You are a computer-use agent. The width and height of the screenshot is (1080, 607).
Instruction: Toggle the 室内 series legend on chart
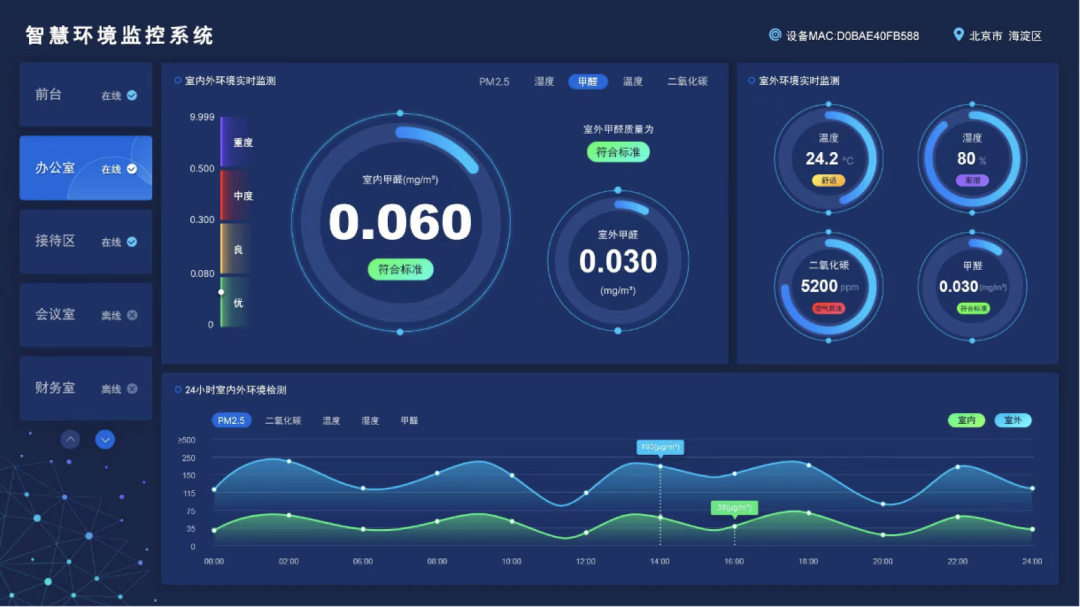point(966,421)
